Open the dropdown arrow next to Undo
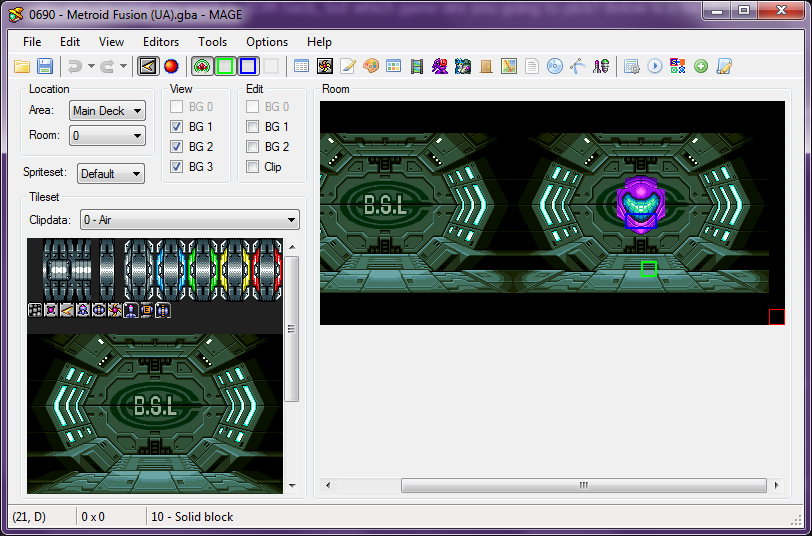The image size is (812, 536). point(91,66)
